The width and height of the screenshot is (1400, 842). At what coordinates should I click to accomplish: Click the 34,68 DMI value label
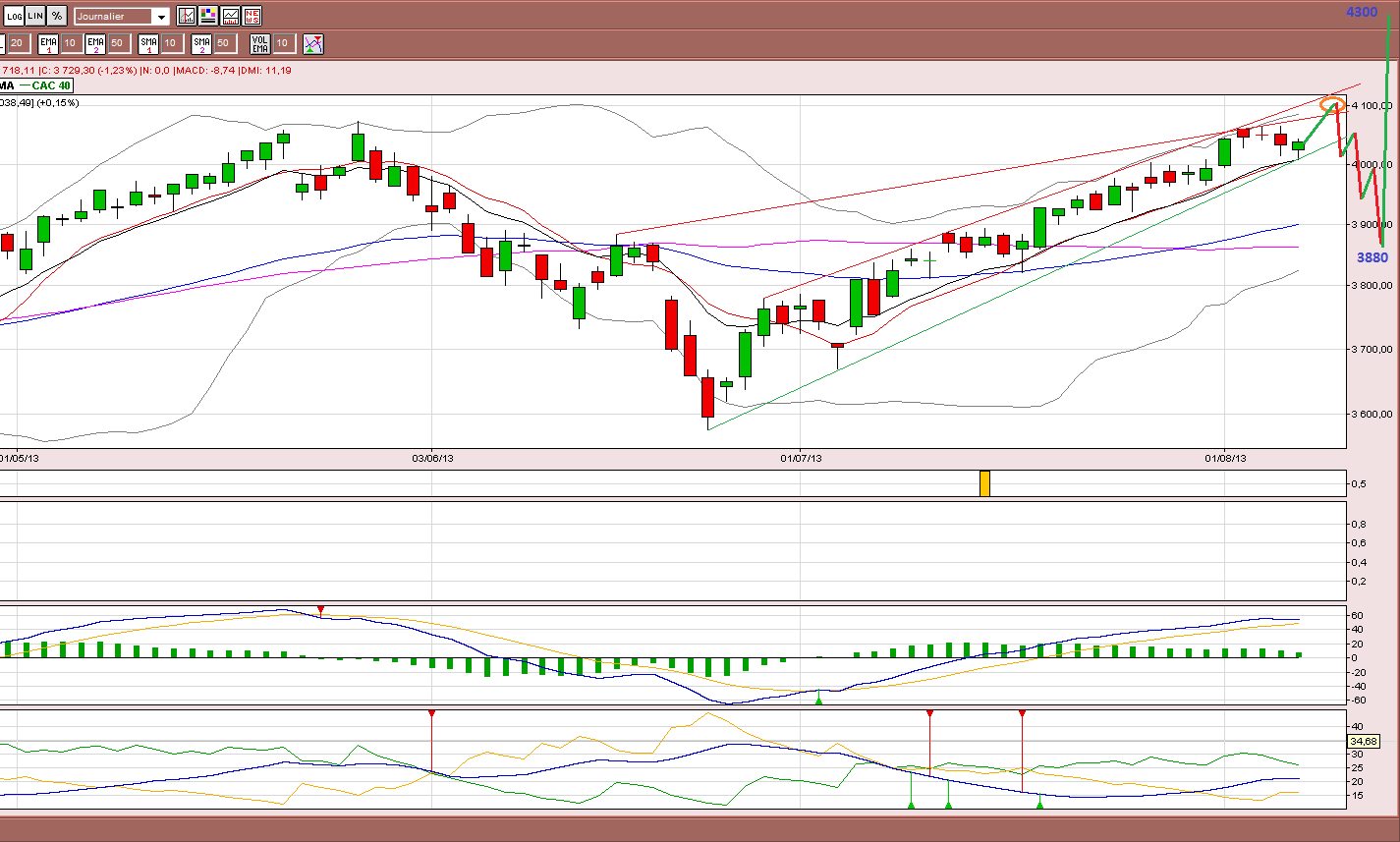[x=1366, y=741]
